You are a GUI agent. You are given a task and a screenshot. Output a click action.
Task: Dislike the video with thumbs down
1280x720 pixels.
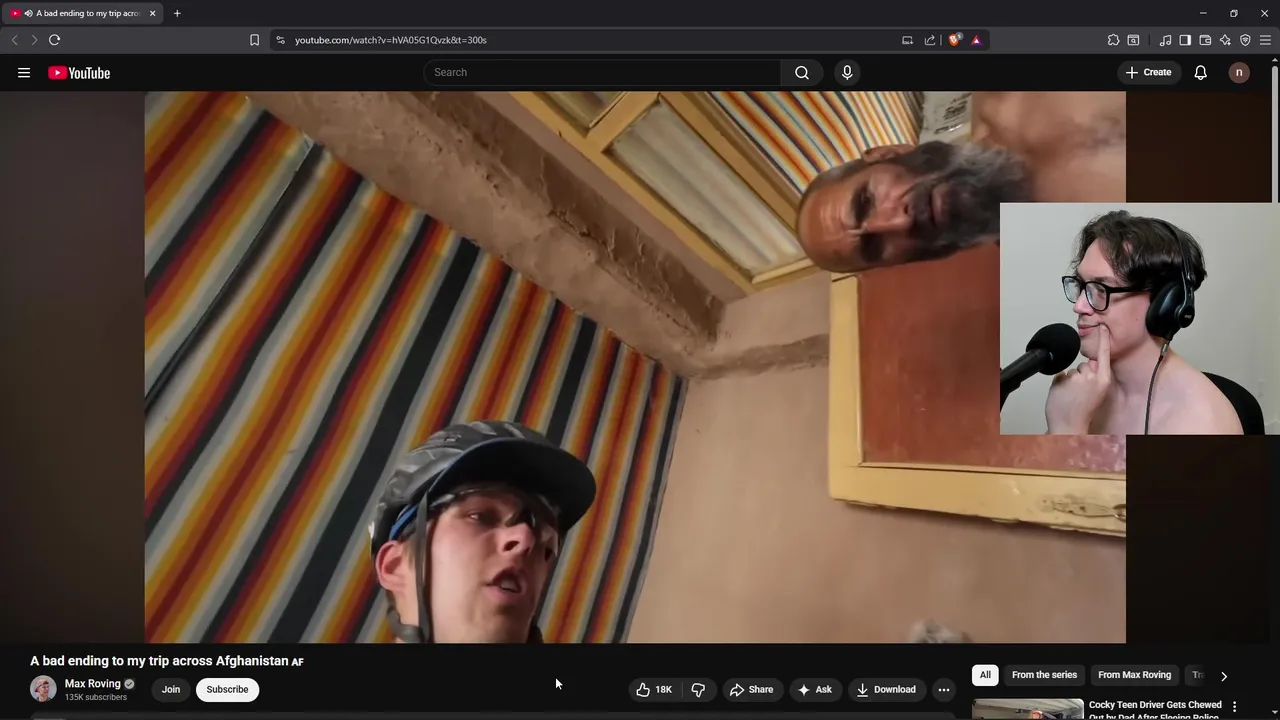point(698,689)
